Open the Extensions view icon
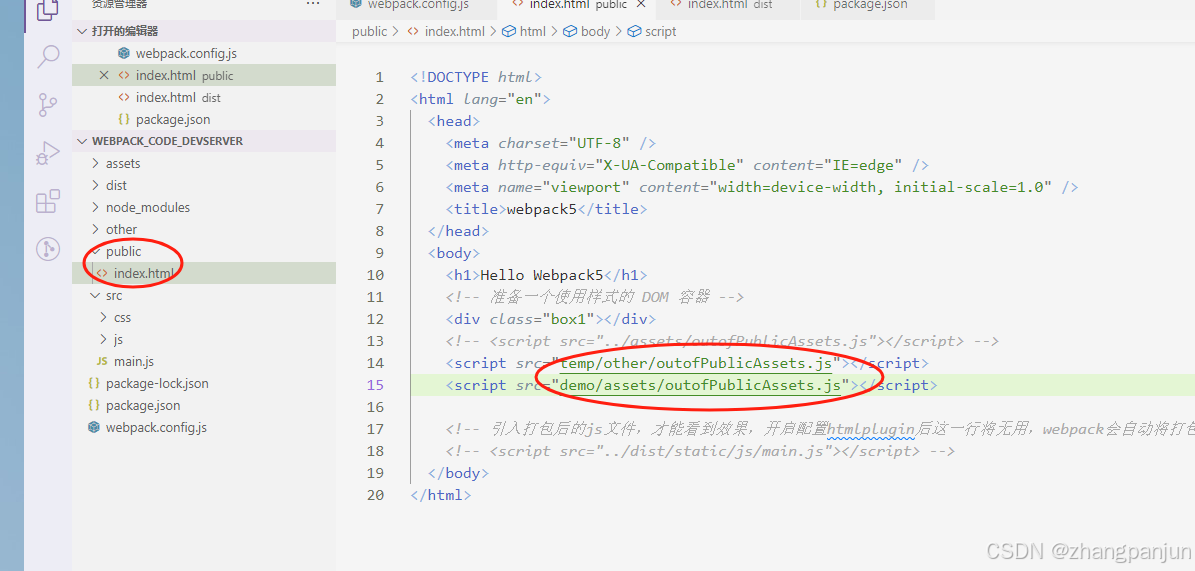 tap(47, 201)
